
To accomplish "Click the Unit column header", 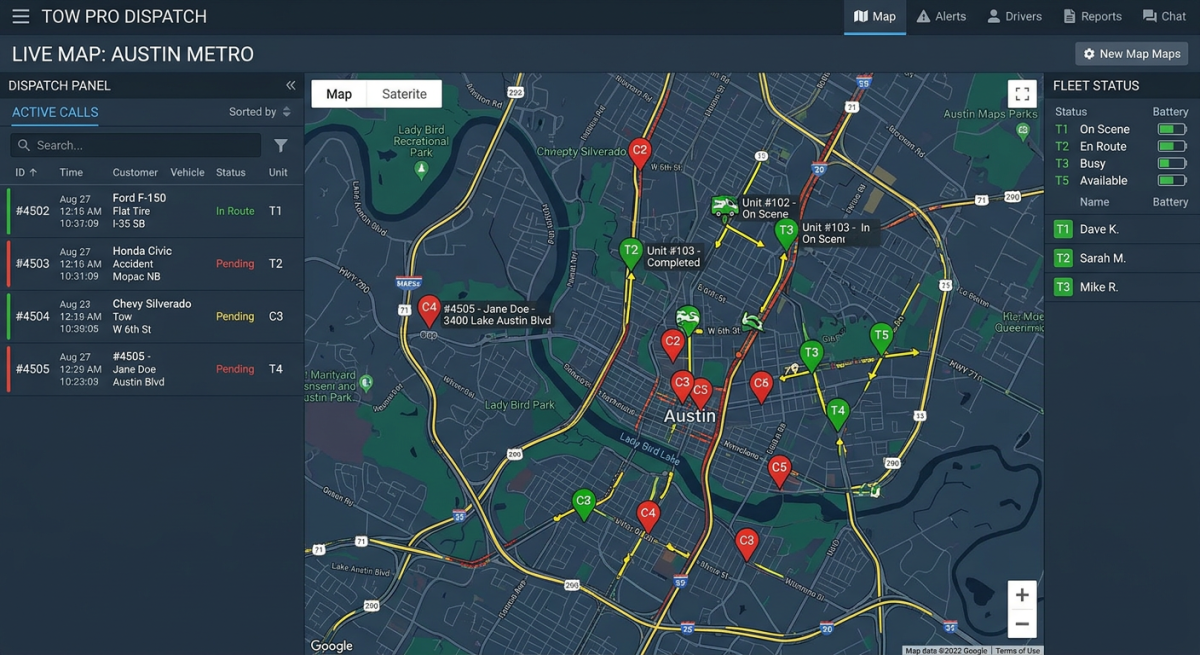I will click(x=278, y=172).
